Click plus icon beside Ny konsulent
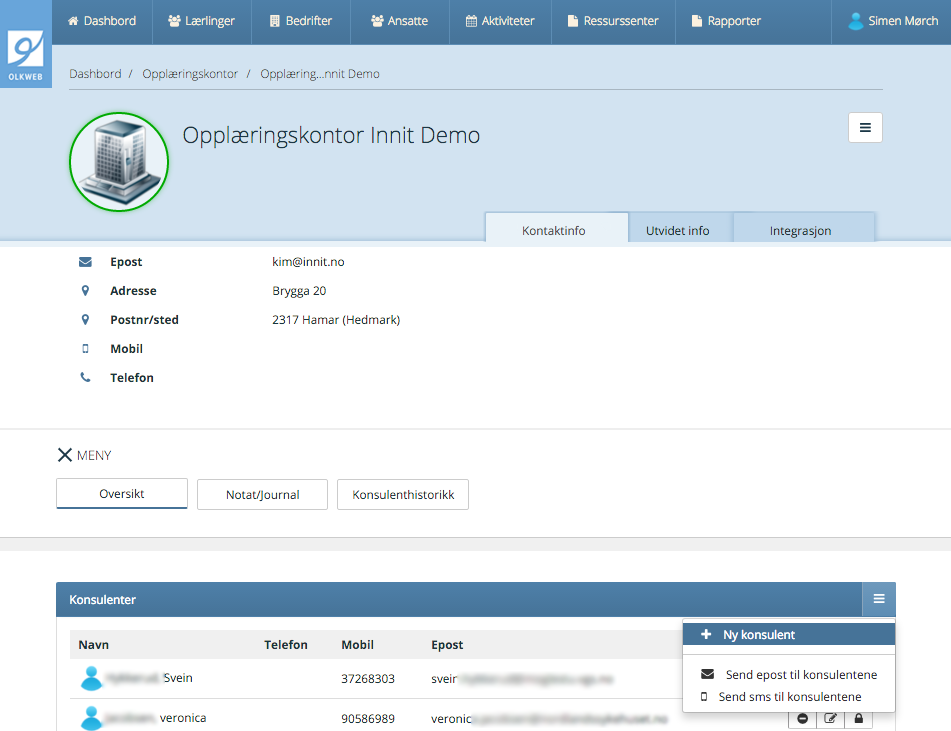This screenshot has height=731, width=951. tap(706, 635)
